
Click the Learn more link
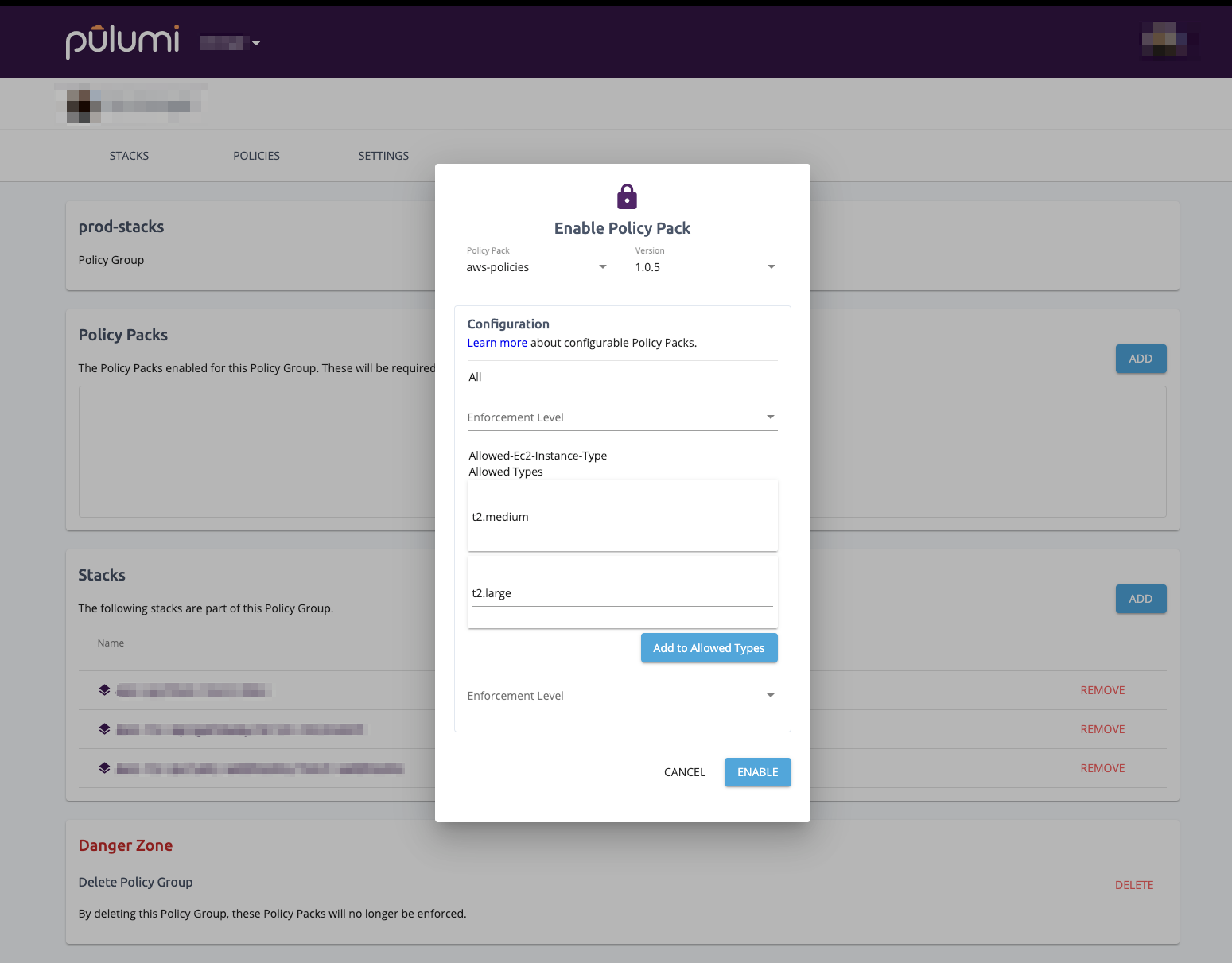coord(497,343)
